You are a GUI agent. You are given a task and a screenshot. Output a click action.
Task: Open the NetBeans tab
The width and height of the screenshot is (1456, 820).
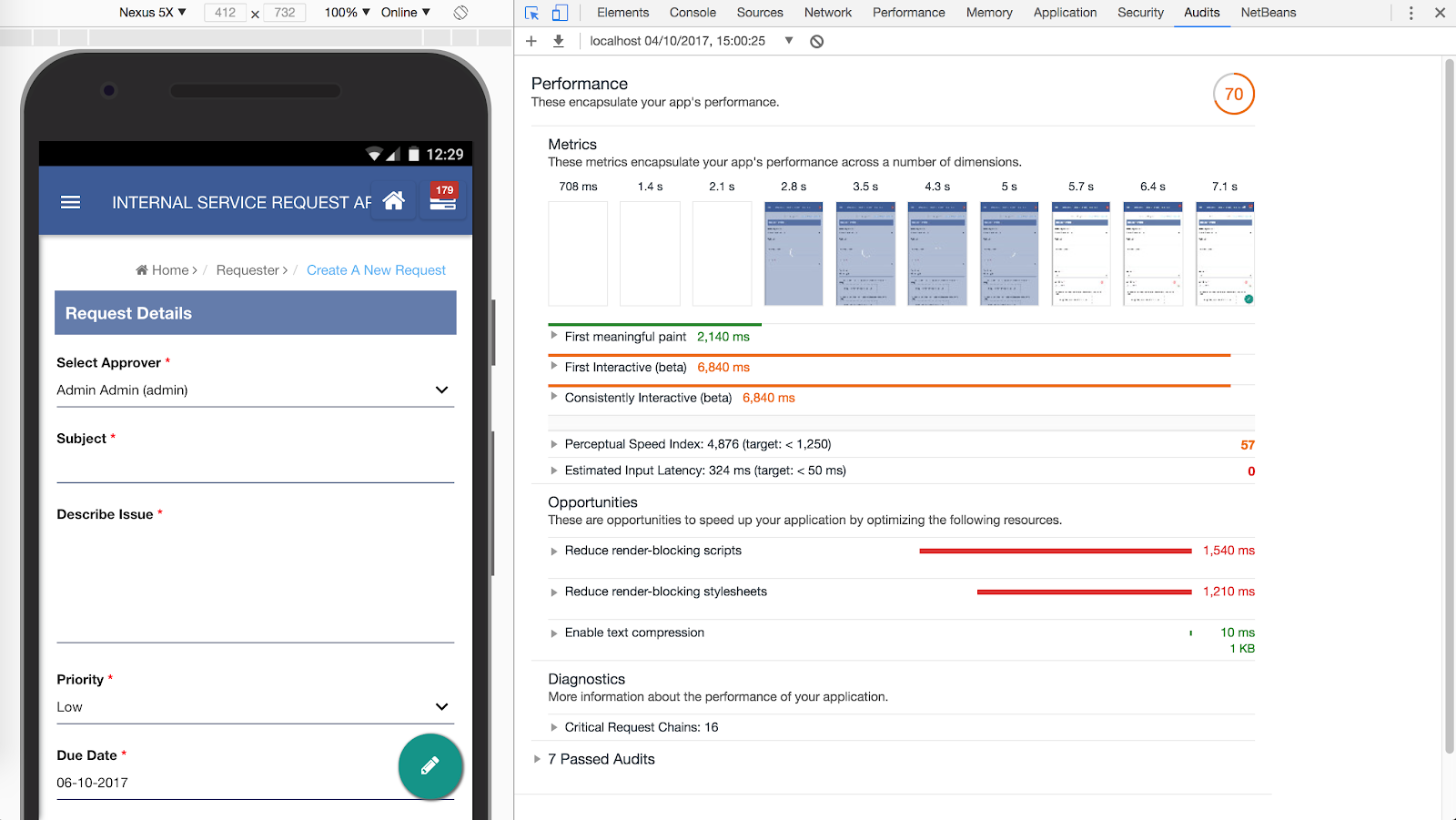[x=1269, y=13]
